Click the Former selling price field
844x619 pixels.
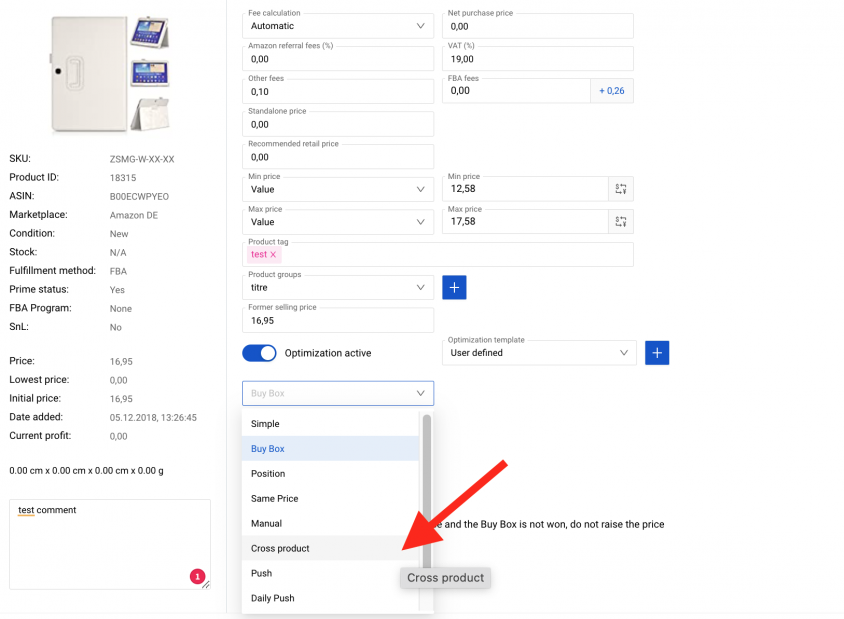[338, 320]
